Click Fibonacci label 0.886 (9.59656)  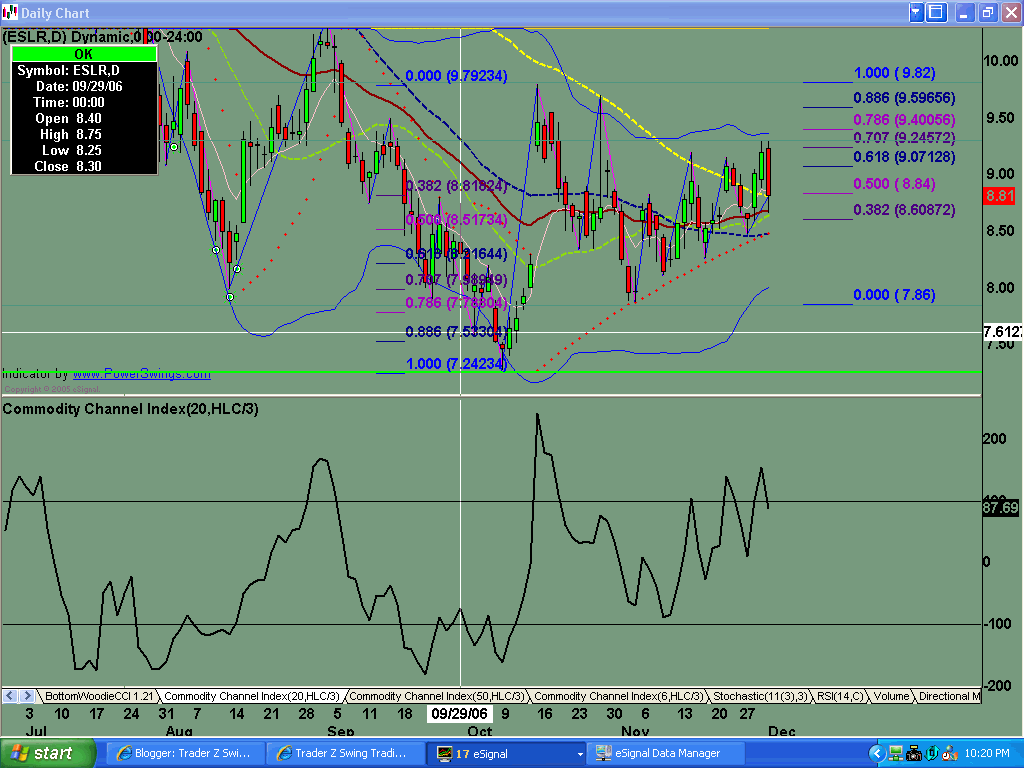[904, 98]
